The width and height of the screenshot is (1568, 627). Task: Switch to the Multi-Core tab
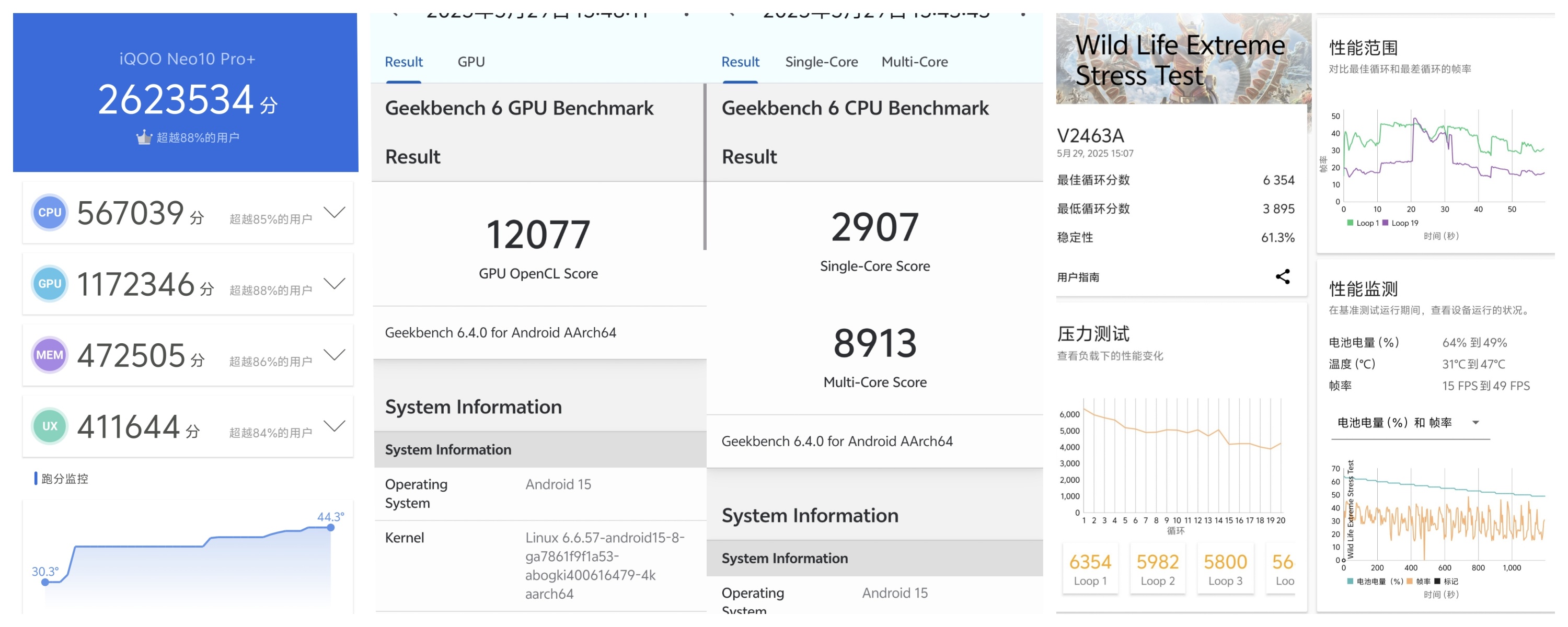click(x=914, y=62)
